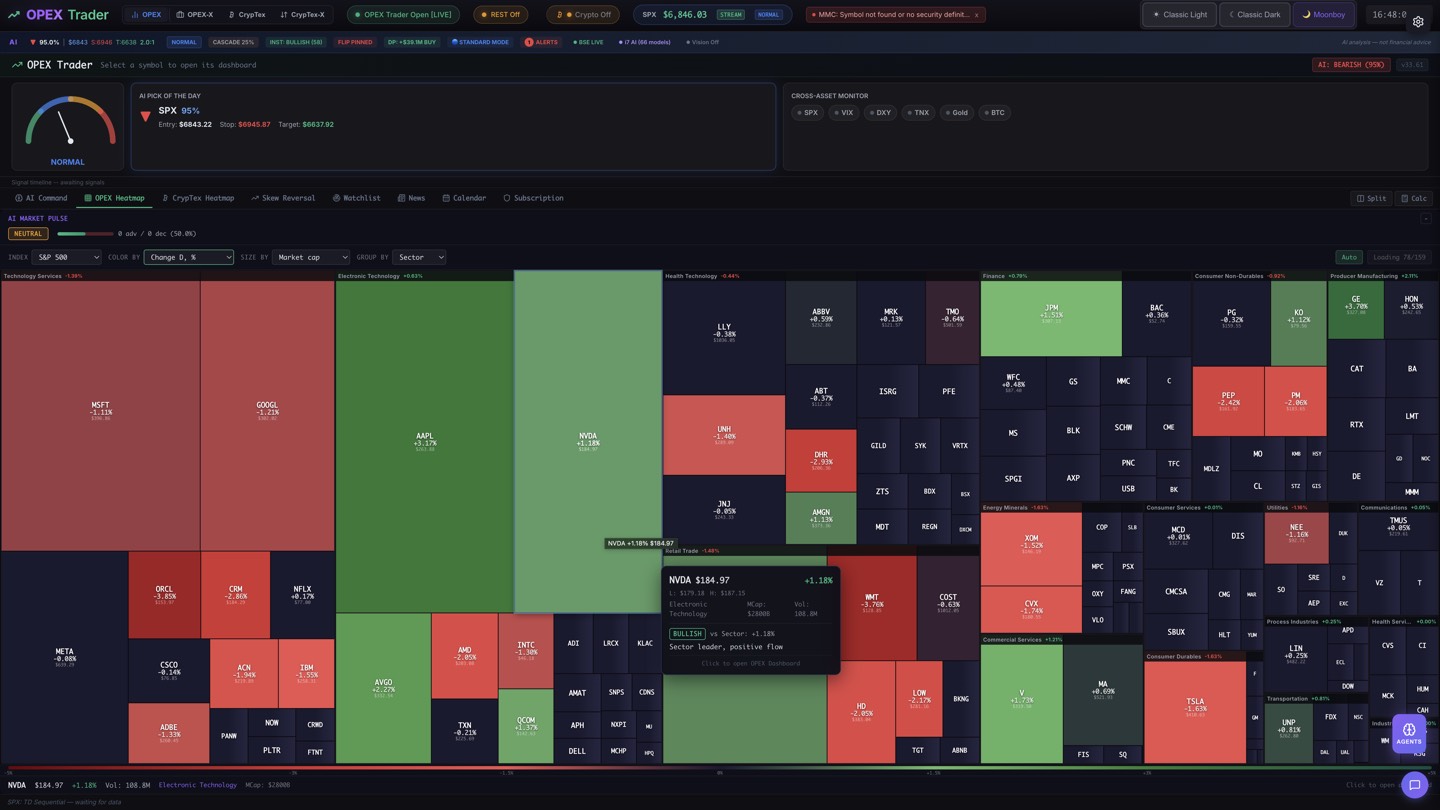
Task: Click the AGENTS floating icon button
Action: coord(1408,734)
